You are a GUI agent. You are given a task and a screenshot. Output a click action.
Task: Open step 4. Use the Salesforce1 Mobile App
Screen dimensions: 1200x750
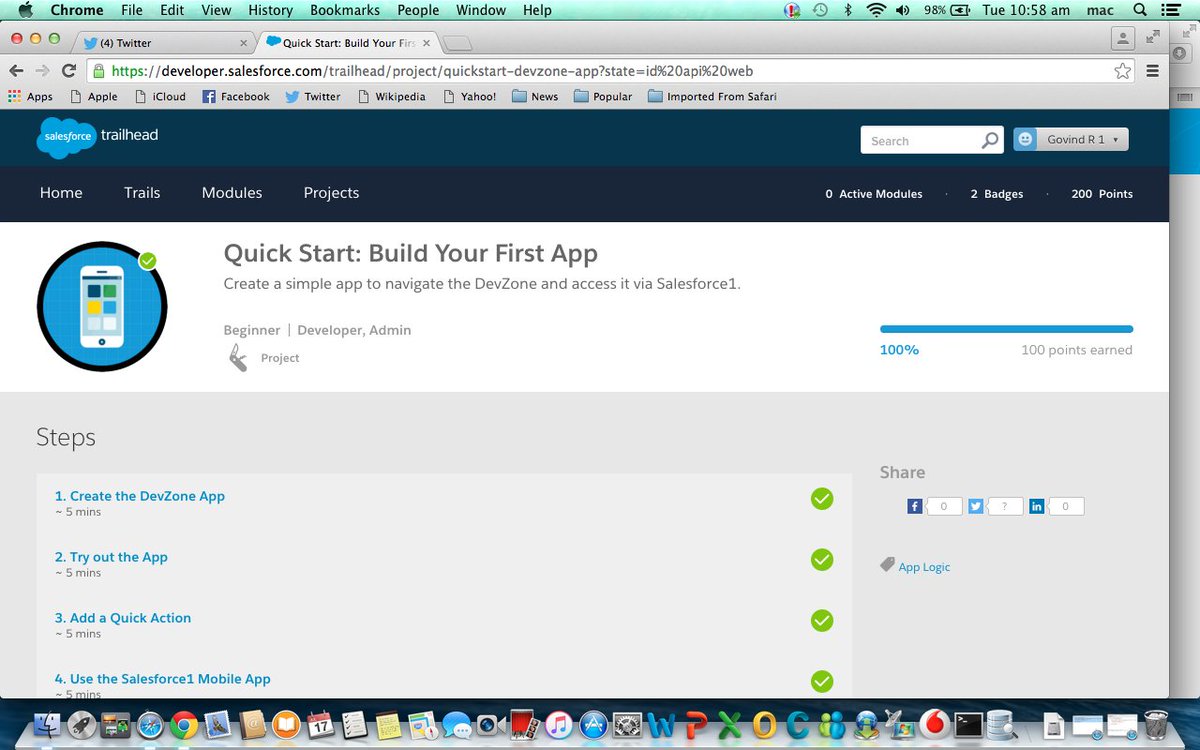[x=163, y=679]
